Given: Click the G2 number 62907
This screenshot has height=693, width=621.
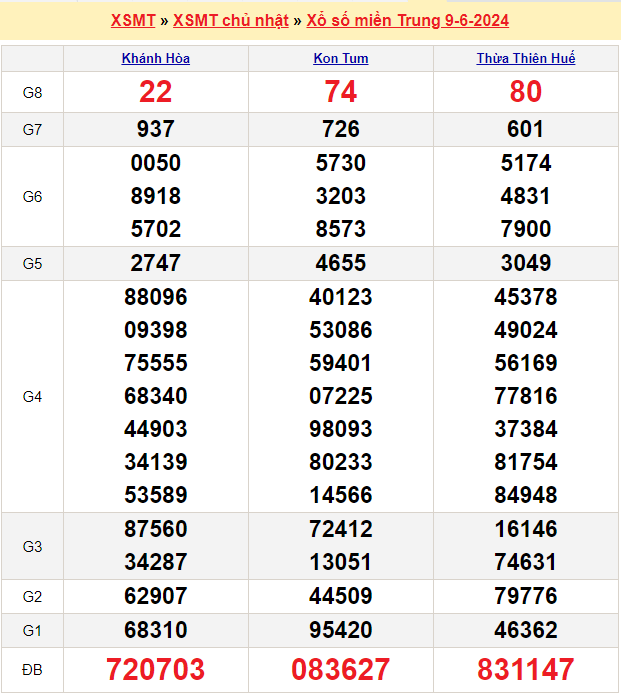Looking at the screenshot, I should (x=156, y=596).
